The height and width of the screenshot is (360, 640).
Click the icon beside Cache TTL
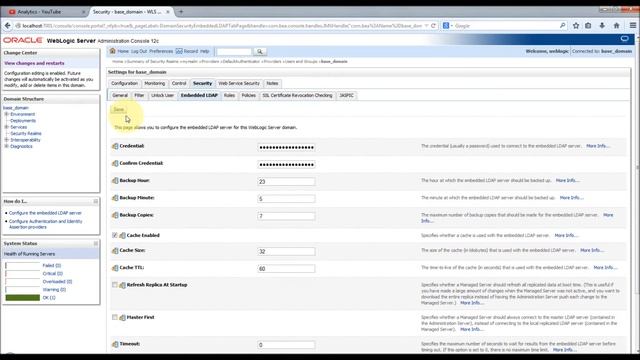[115, 268]
